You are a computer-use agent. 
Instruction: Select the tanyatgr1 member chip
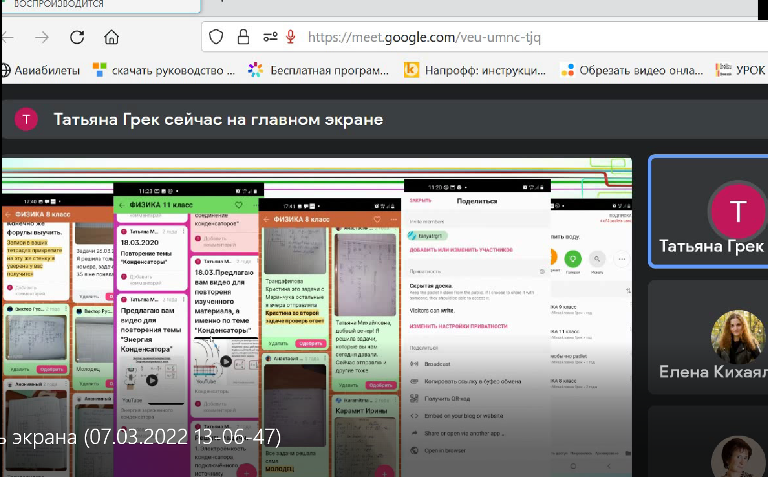(x=427, y=236)
